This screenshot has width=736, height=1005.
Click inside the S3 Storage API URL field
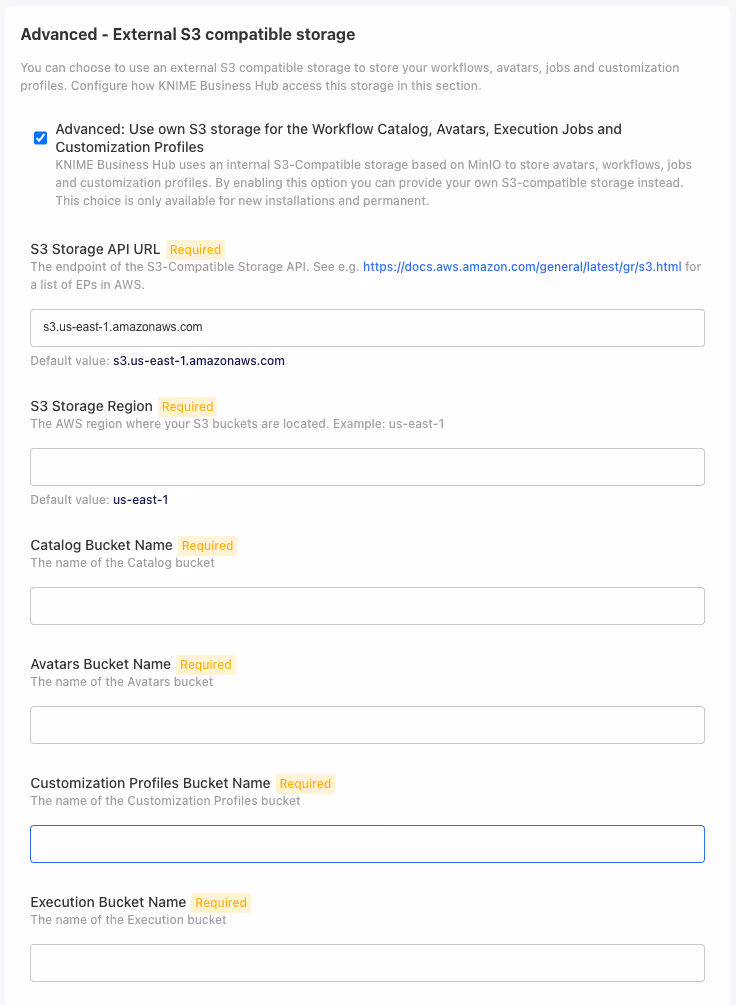click(367, 327)
